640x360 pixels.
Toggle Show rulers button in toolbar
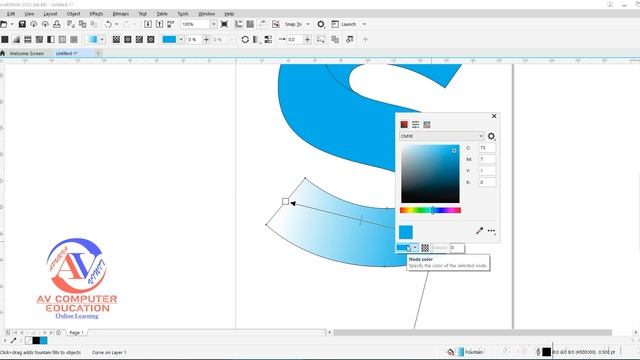[239, 24]
